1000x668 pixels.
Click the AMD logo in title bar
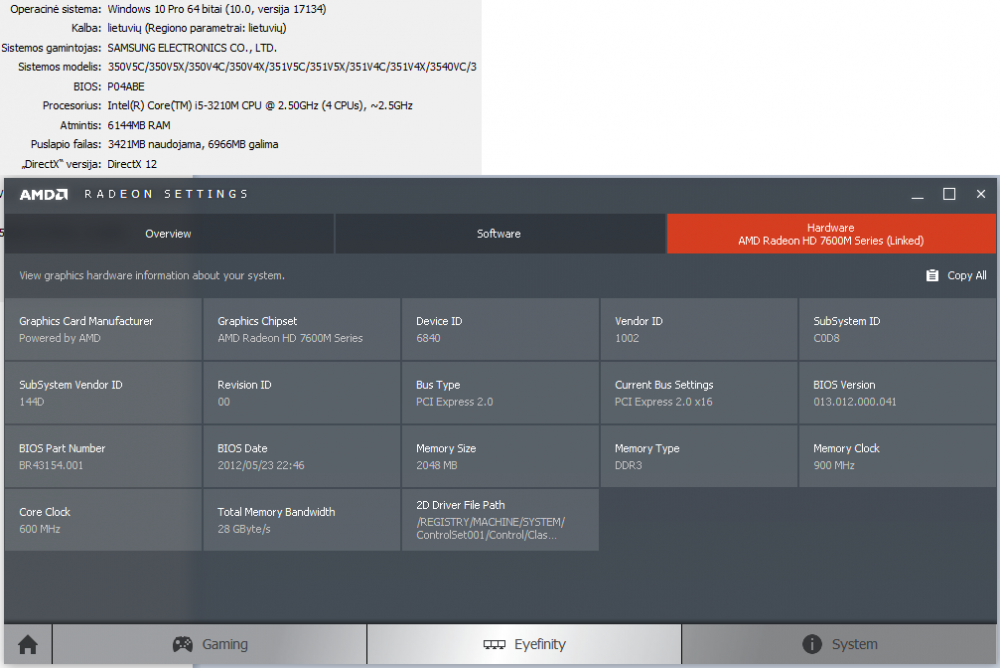point(43,194)
